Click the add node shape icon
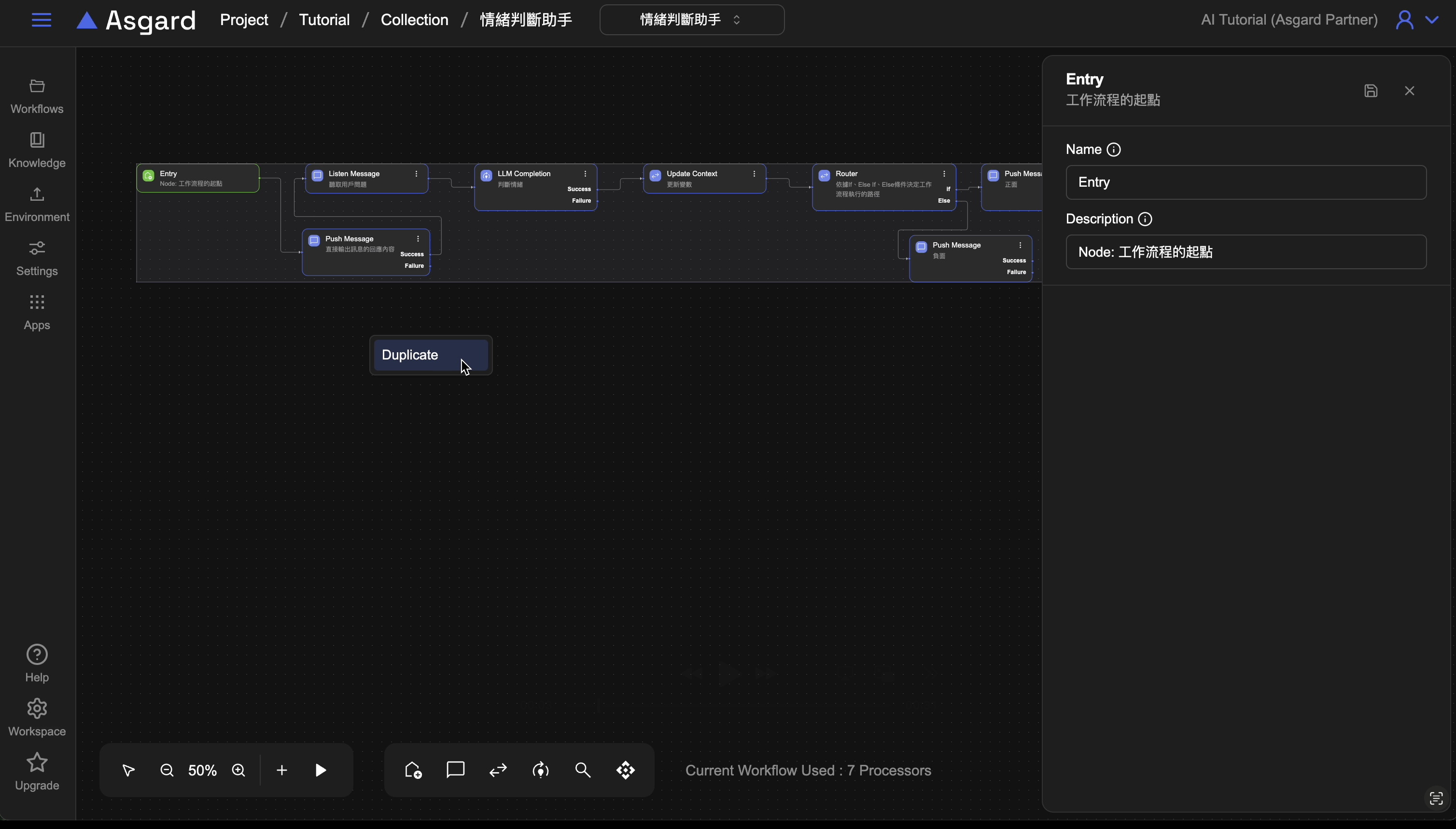The image size is (1456, 829). click(x=413, y=770)
